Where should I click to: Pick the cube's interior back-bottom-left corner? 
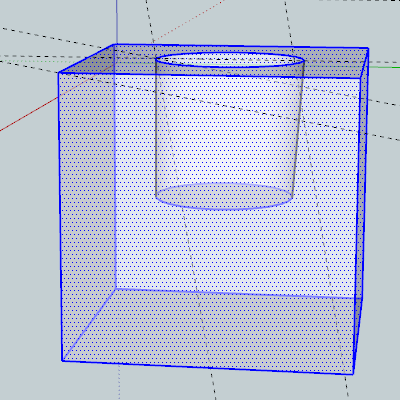click(116, 289)
